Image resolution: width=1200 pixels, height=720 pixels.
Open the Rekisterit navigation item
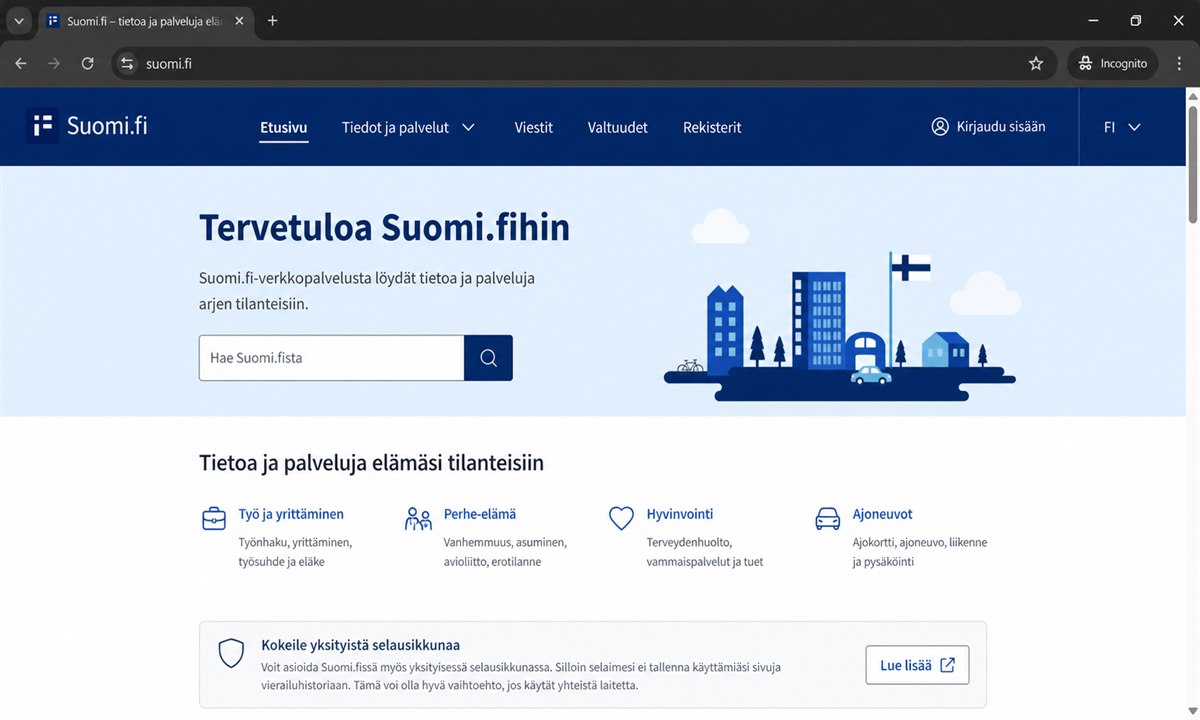coord(712,127)
